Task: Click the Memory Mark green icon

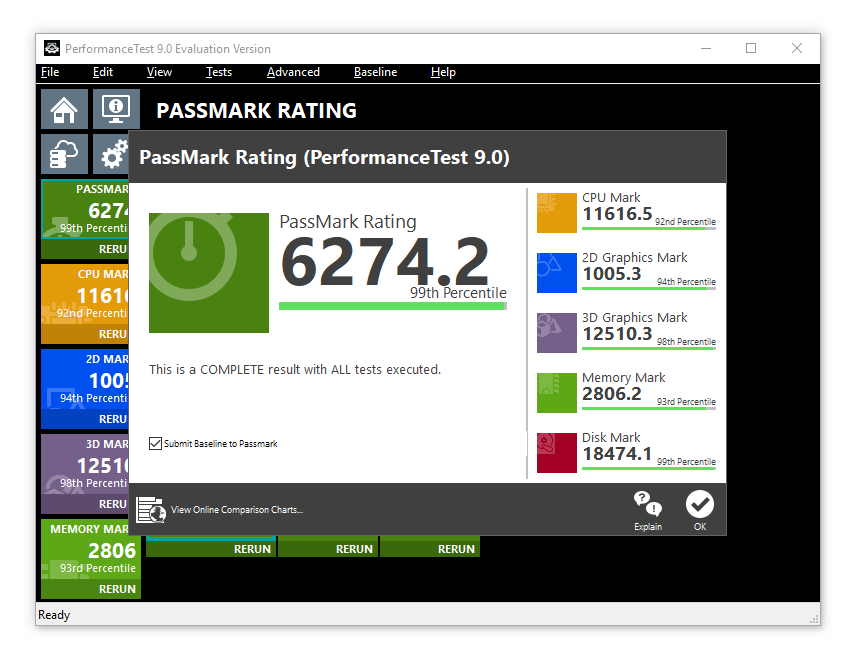Action: pyautogui.click(x=557, y=393)
